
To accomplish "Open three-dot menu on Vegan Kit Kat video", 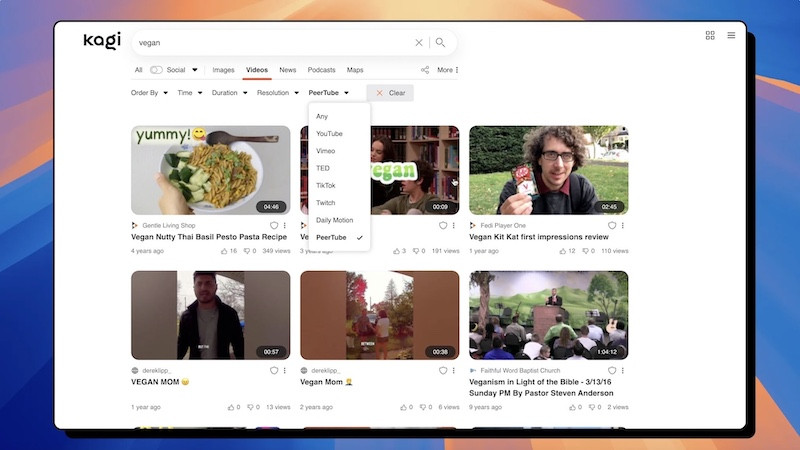I will 623,226.
